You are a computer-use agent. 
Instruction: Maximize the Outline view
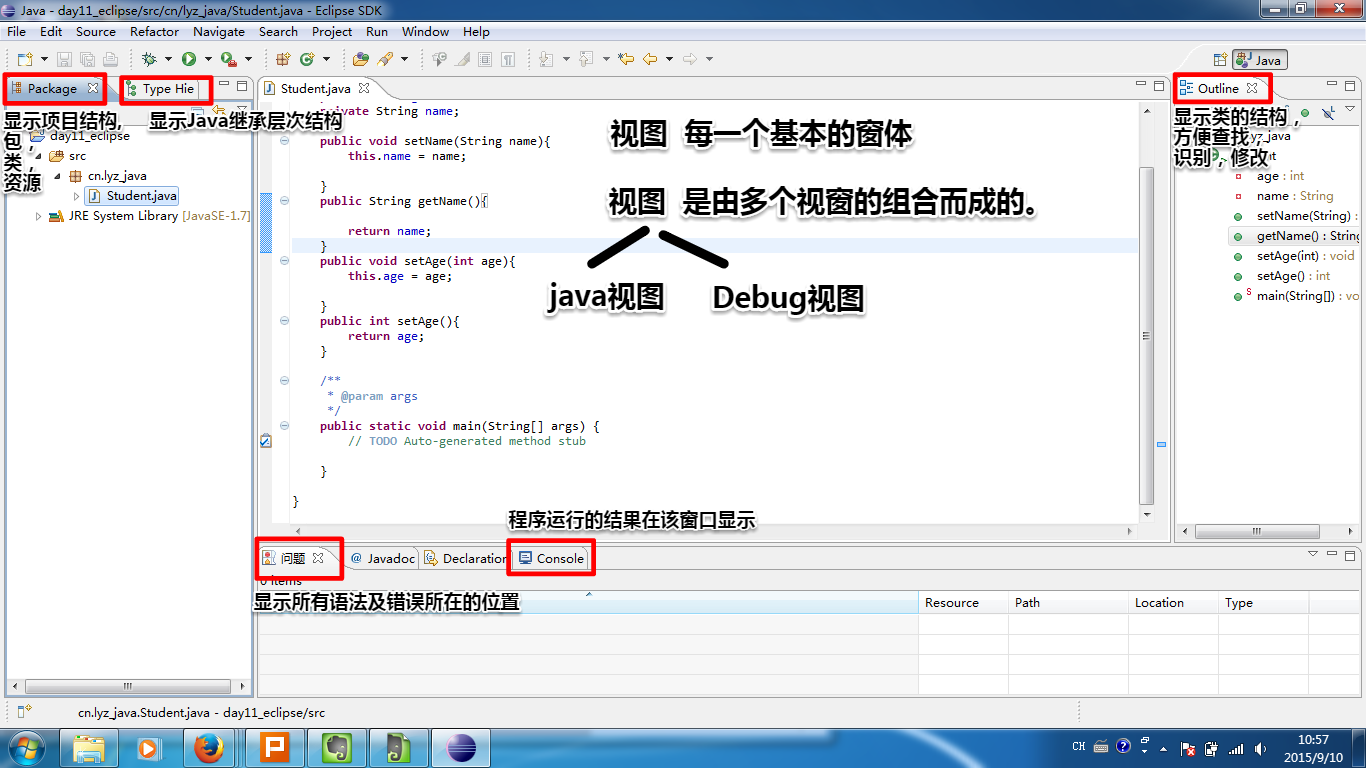(1350, 87)
